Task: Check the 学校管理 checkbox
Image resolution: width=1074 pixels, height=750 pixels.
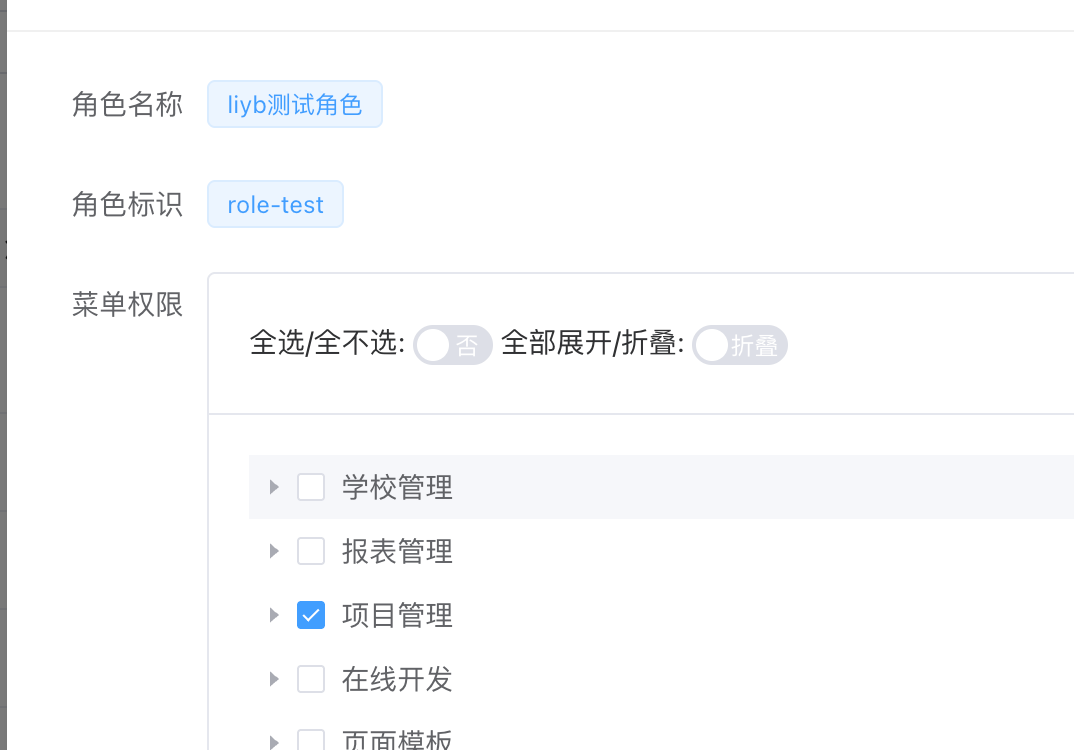Action: coord(311,487)
